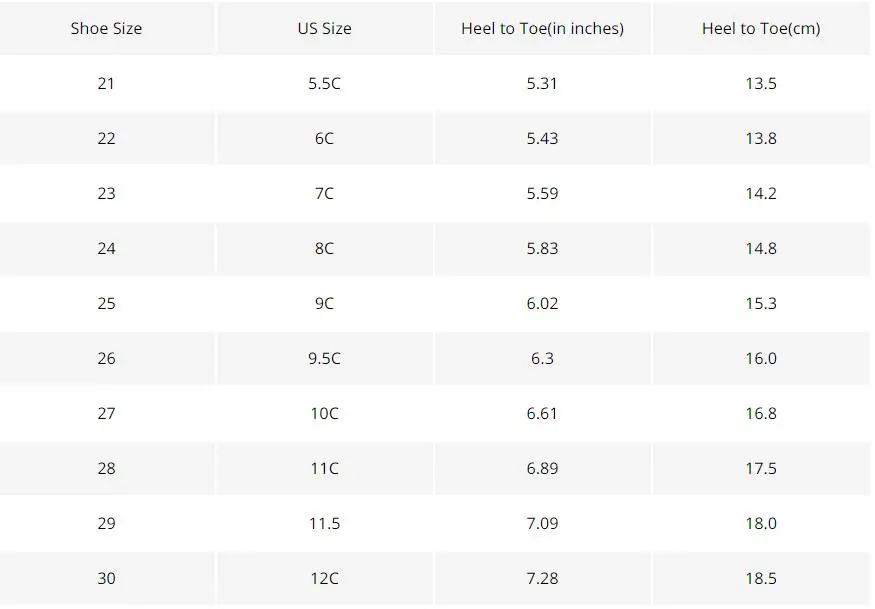Click shoe size 21 cell
Image resolution: width=875 pixels, height=609 pixels.
point(107,83)
